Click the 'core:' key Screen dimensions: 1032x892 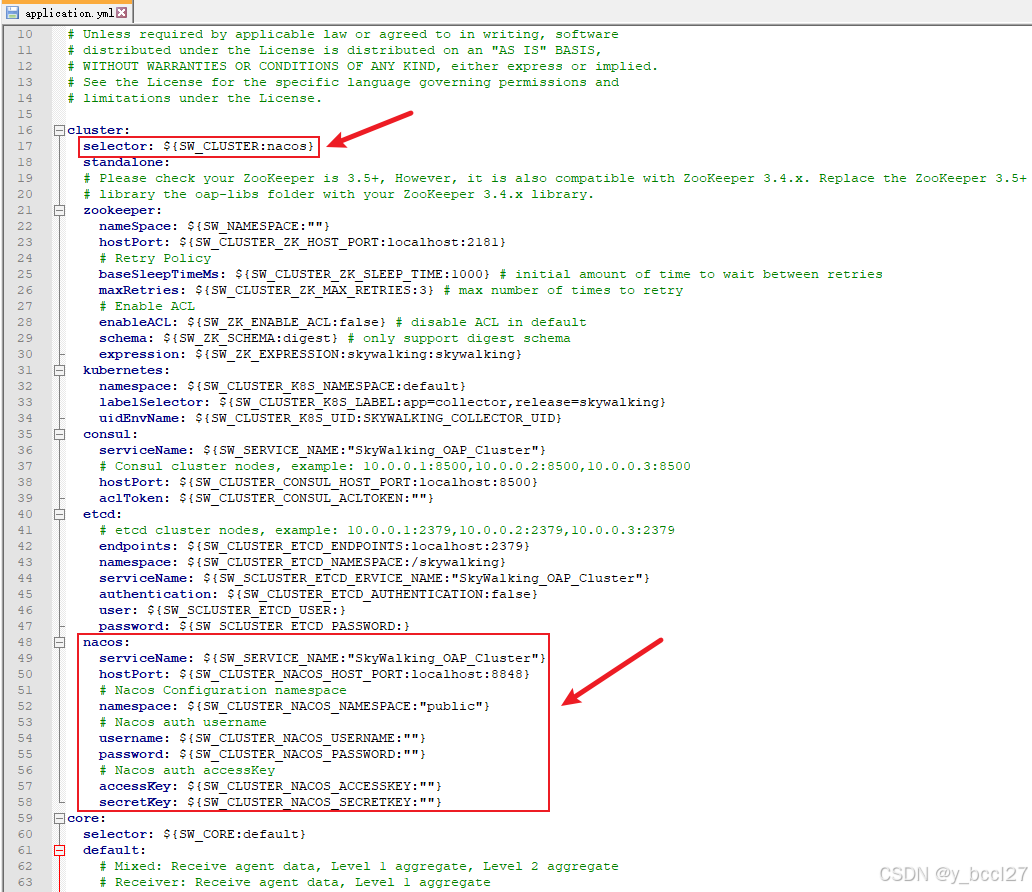click(x=87, y=818)
